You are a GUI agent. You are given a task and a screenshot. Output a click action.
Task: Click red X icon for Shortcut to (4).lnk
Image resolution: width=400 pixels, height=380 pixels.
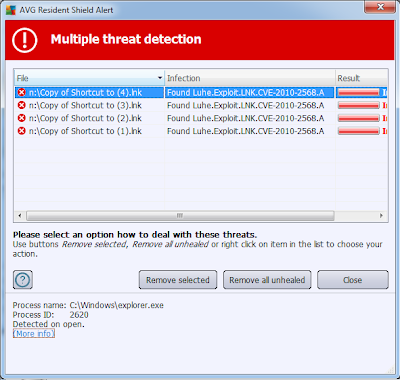[22, 92]
